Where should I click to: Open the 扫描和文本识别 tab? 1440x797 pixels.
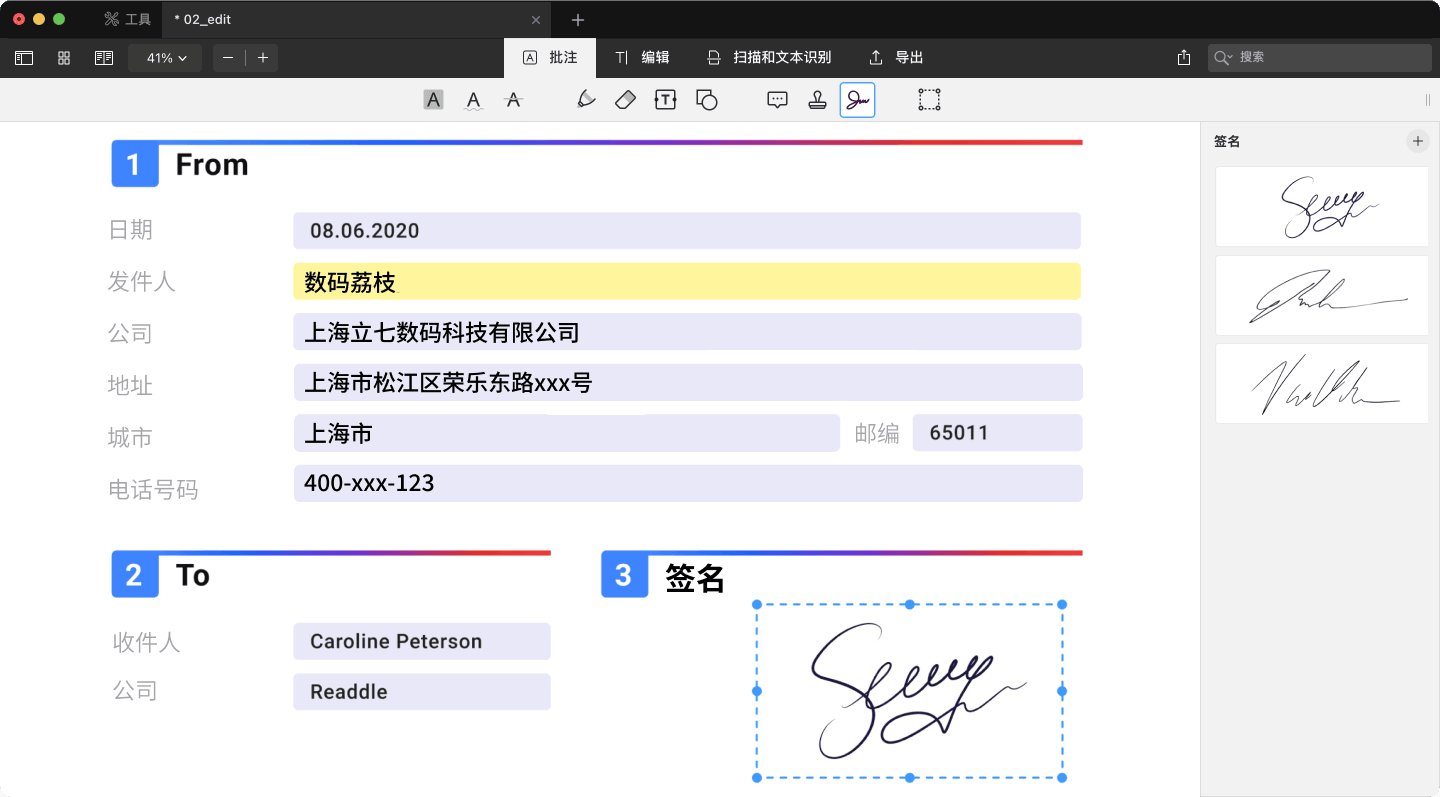769,58
